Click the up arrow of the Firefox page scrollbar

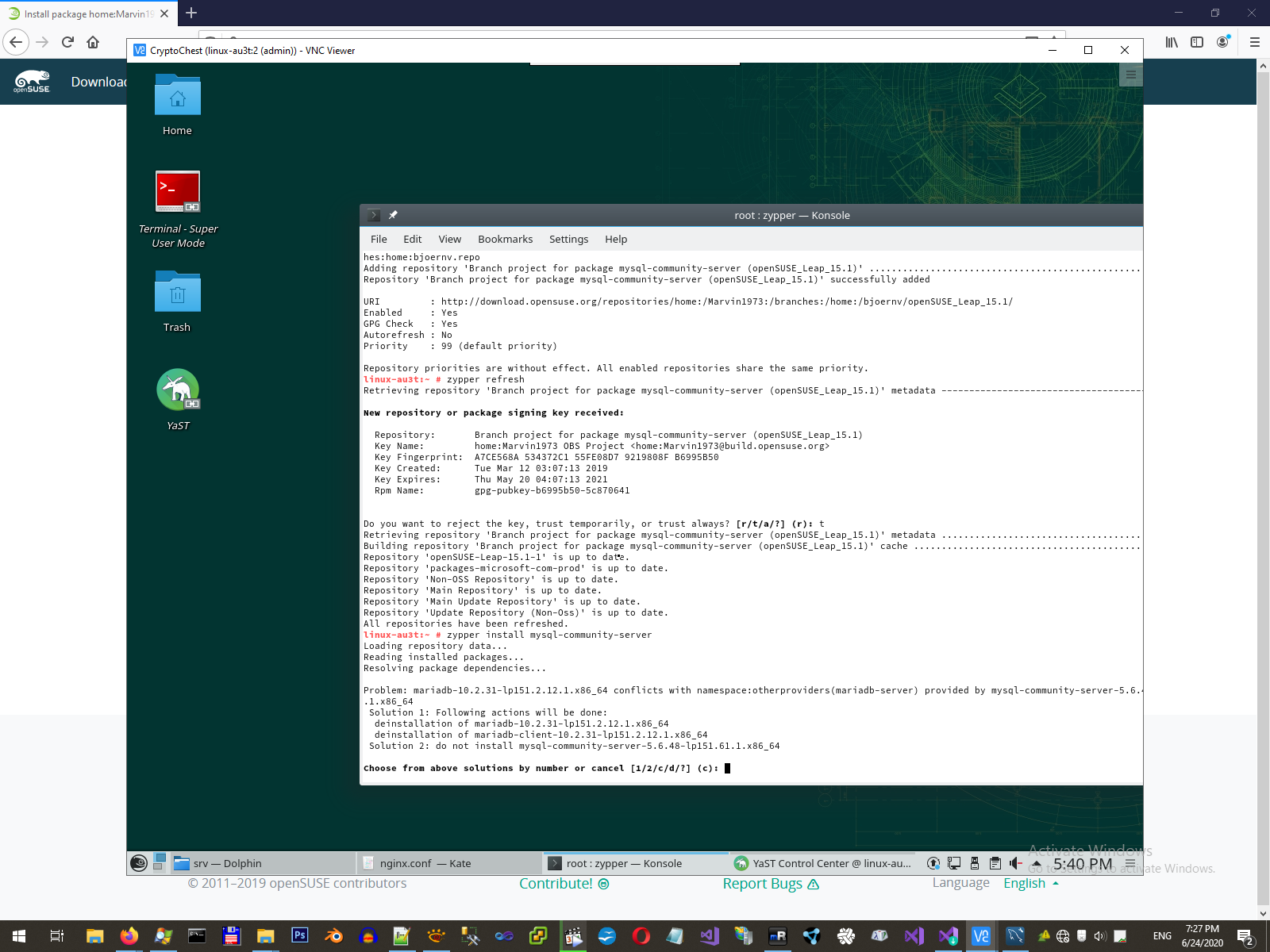(x=1263, y=66)
